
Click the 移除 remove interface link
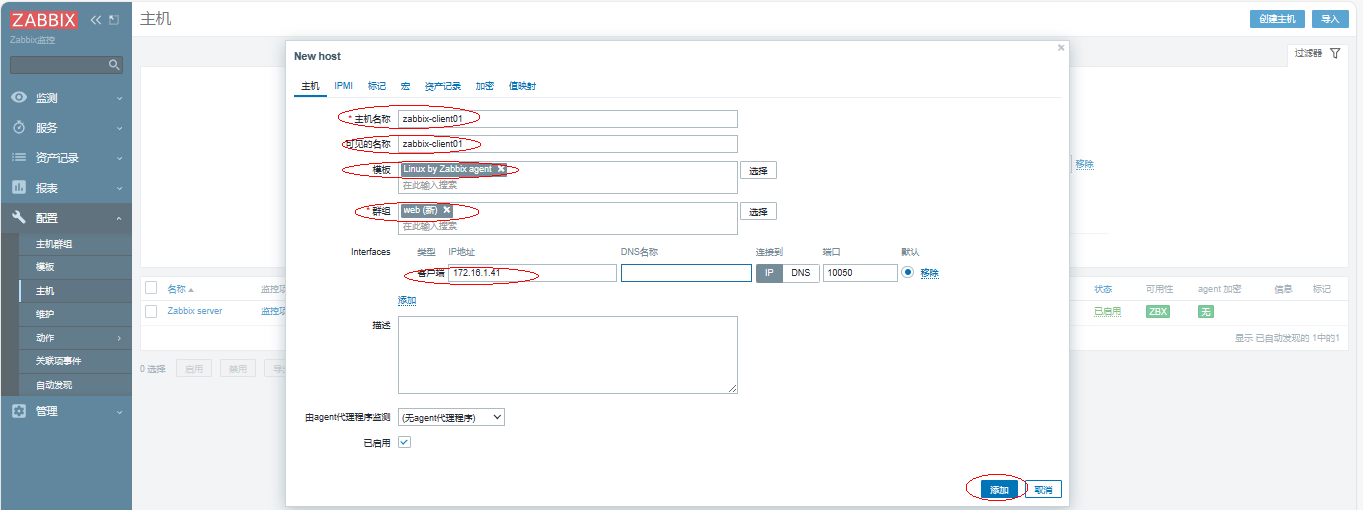929,273
